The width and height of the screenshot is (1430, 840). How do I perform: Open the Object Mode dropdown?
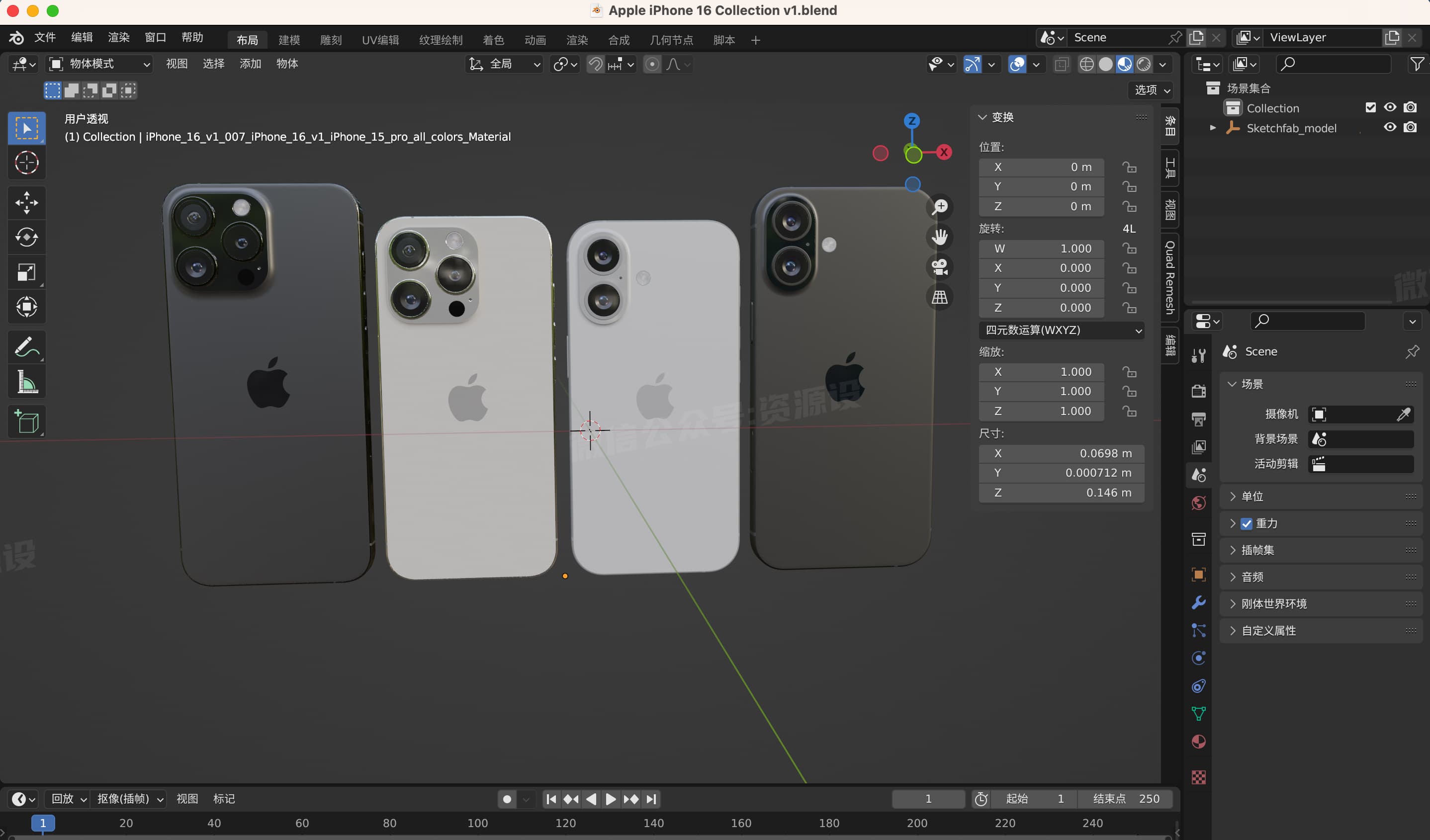pyautogui.click(x=100, y=64)
